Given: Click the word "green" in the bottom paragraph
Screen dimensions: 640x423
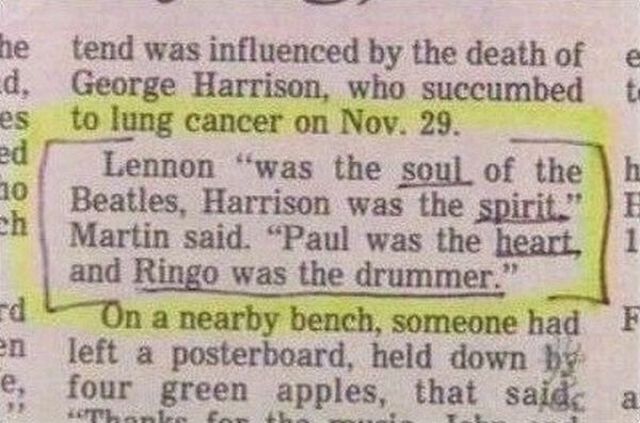Looking at the screenshot, I should pos(204,392).
